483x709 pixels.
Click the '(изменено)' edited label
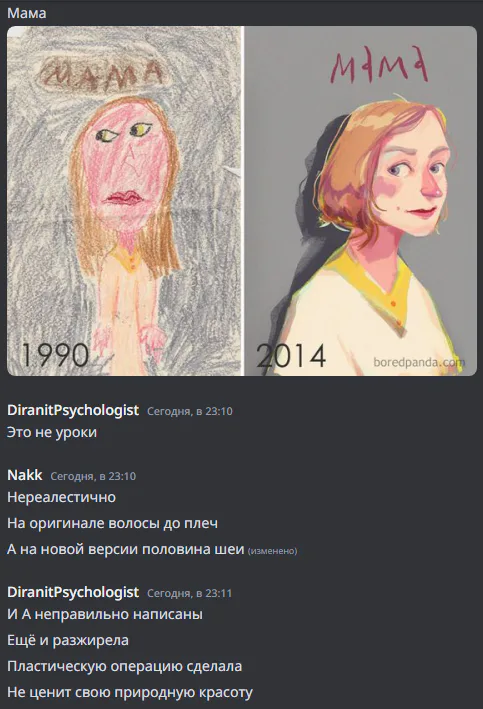pyautogui.click(x=273, y=551)
